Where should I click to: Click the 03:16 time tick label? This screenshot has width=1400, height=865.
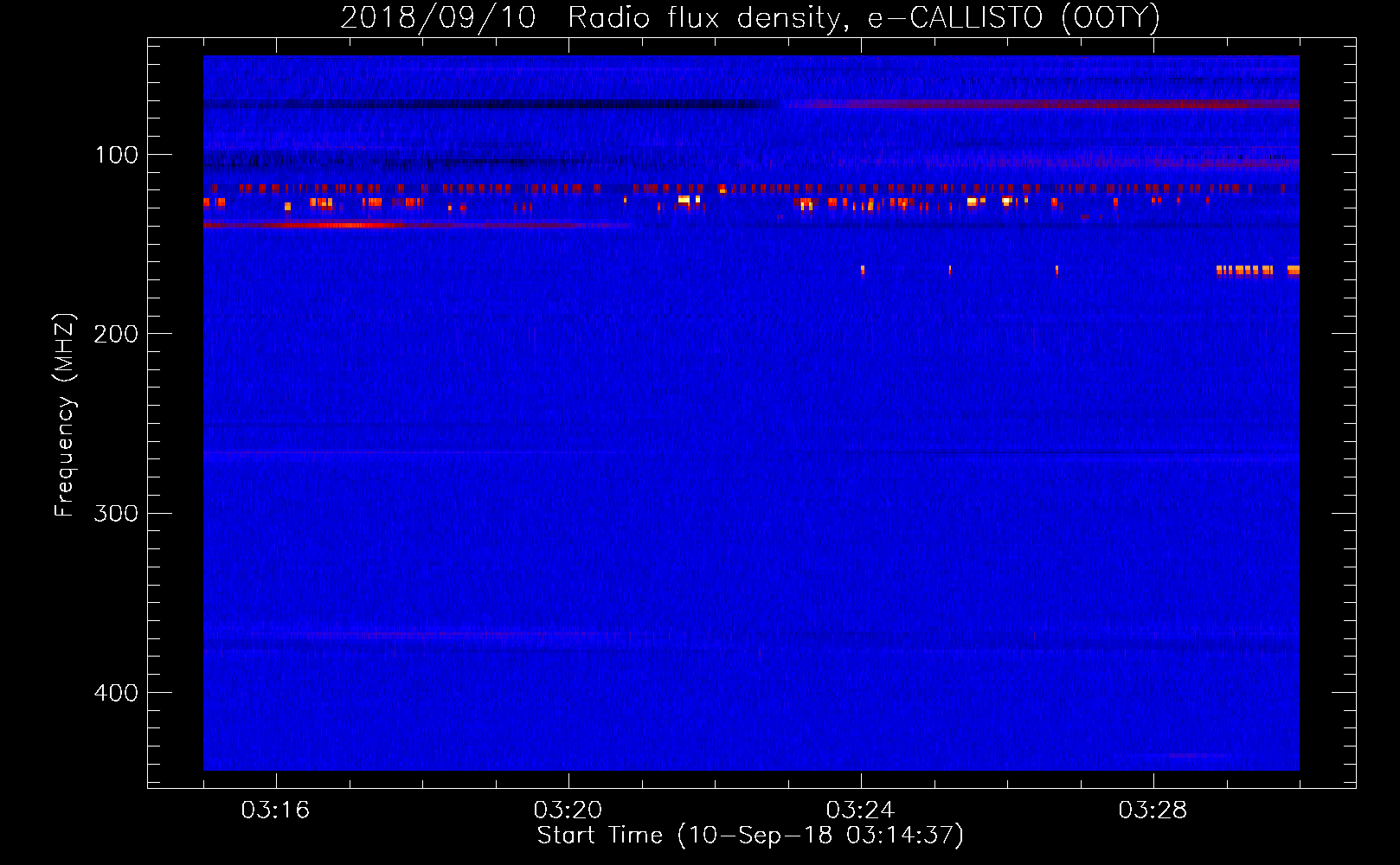(x=275, y=810)
